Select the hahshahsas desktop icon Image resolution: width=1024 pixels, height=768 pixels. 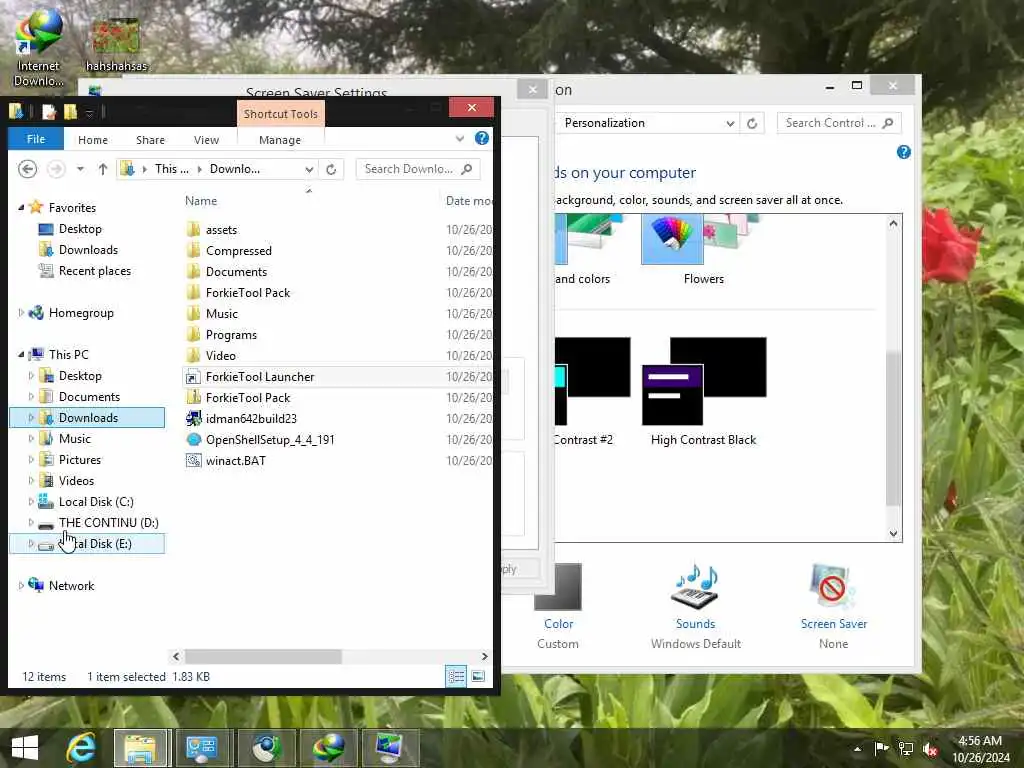116,46
